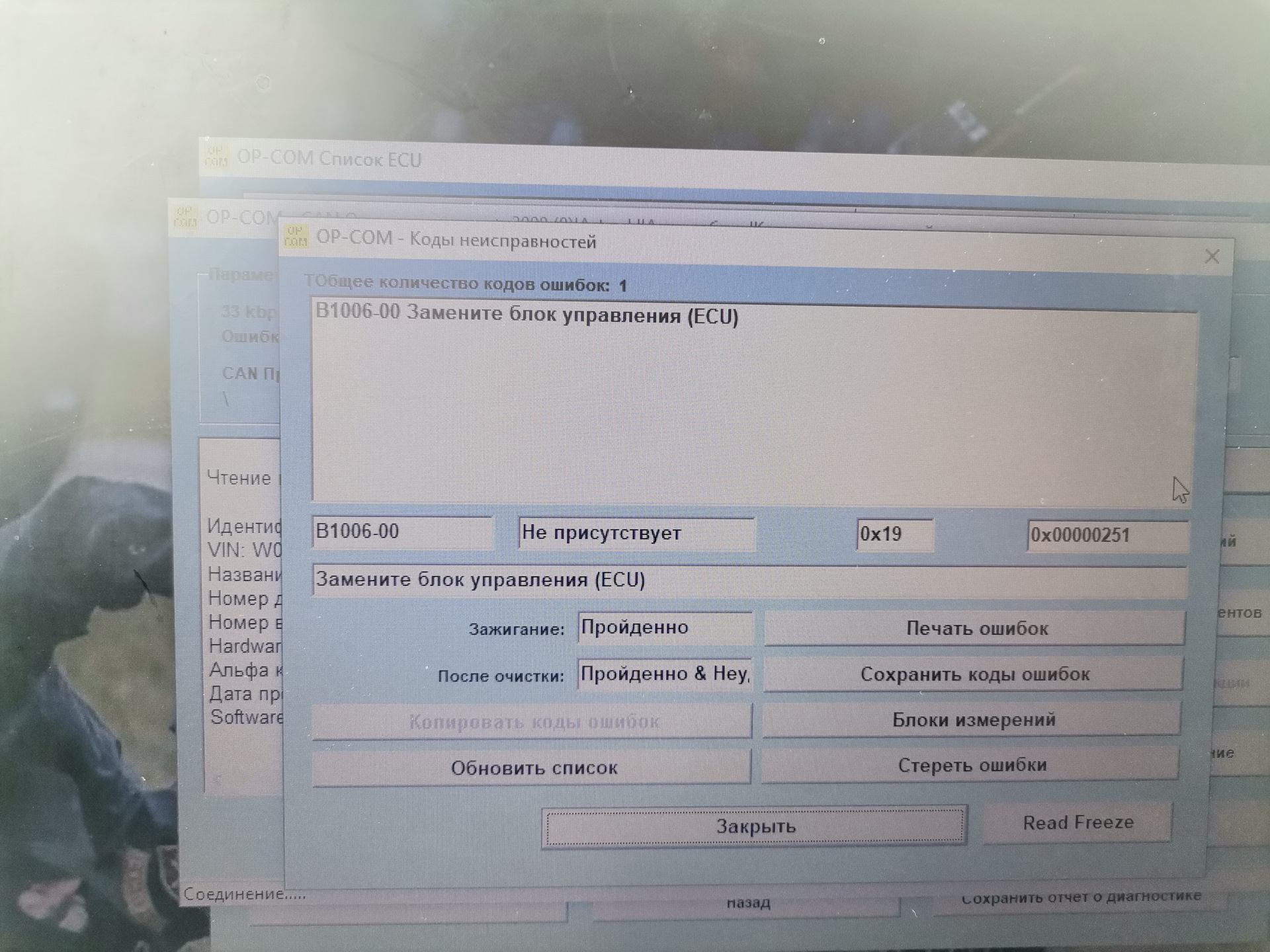The image size is (1270, 952).
Task: Click the 'После очистки:' label
Action: (x=501, y=676)
